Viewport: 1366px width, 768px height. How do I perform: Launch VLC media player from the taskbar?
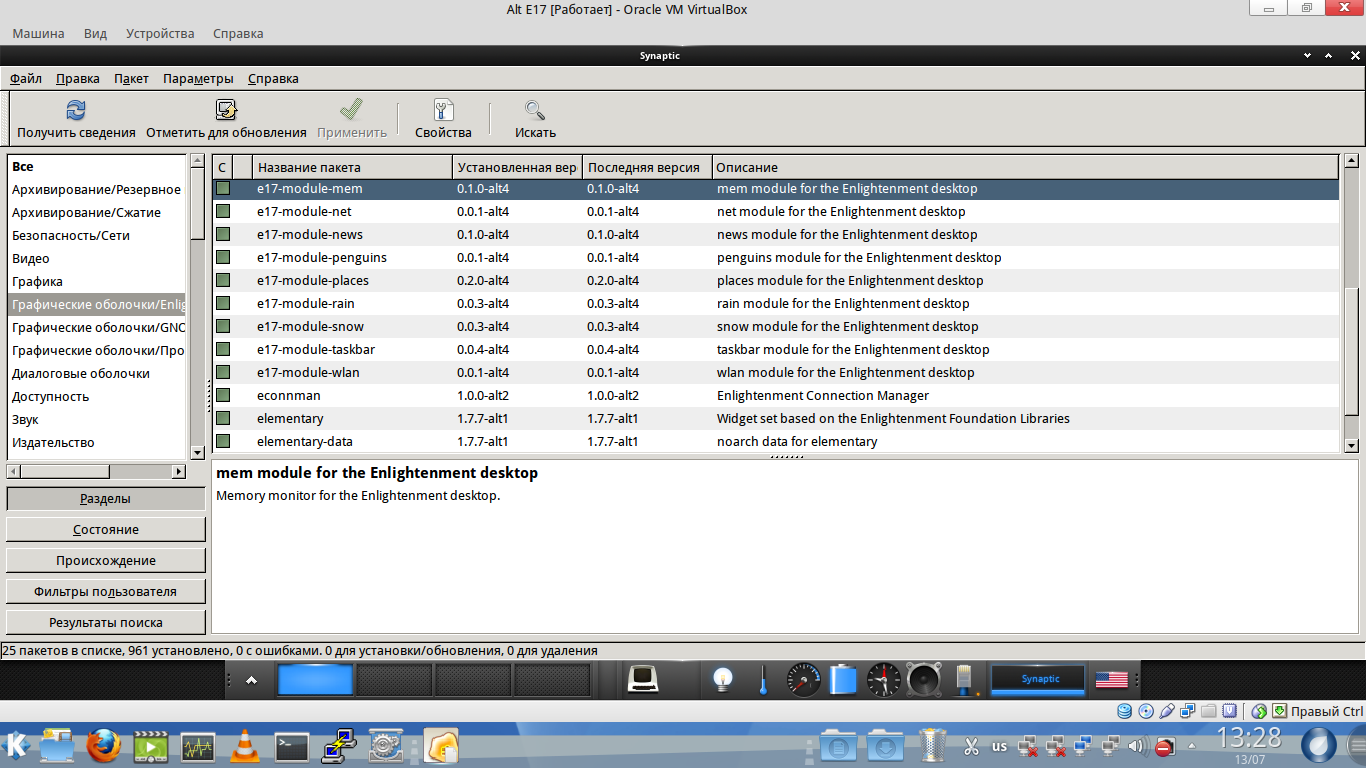[244, 745]
